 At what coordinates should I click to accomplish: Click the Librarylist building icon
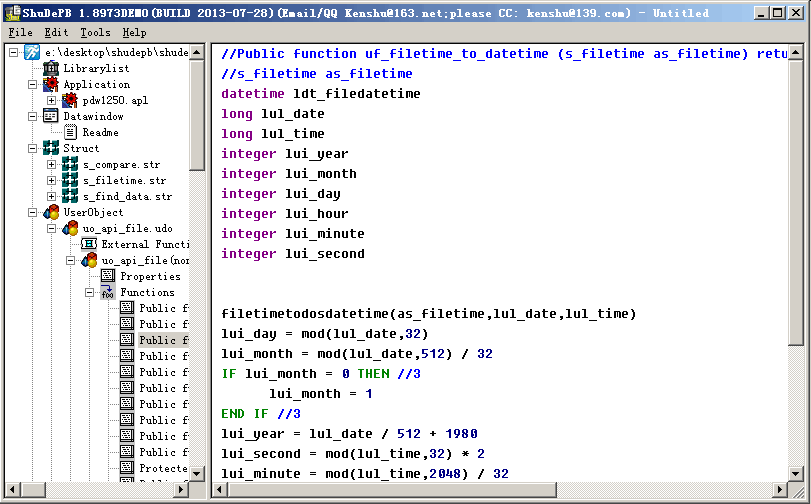[51, 68]
